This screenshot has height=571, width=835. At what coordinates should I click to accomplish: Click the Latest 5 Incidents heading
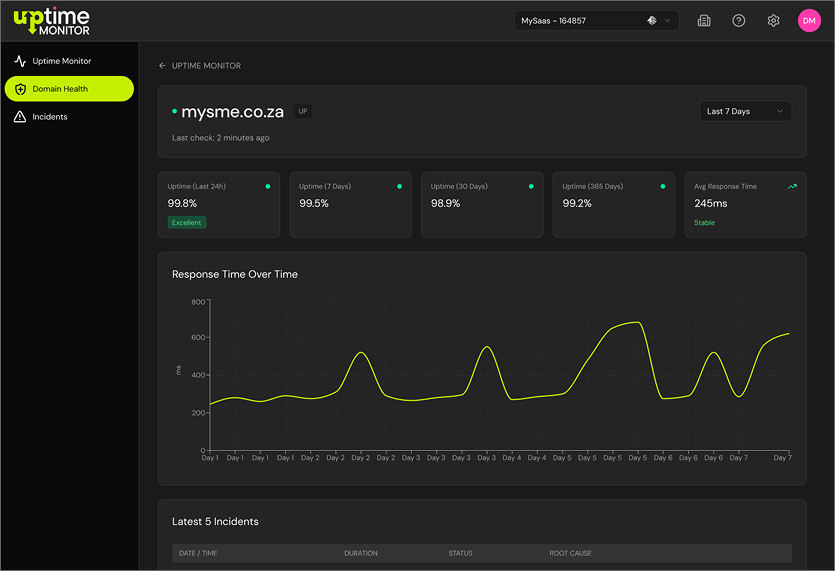[x=215, y=521]
